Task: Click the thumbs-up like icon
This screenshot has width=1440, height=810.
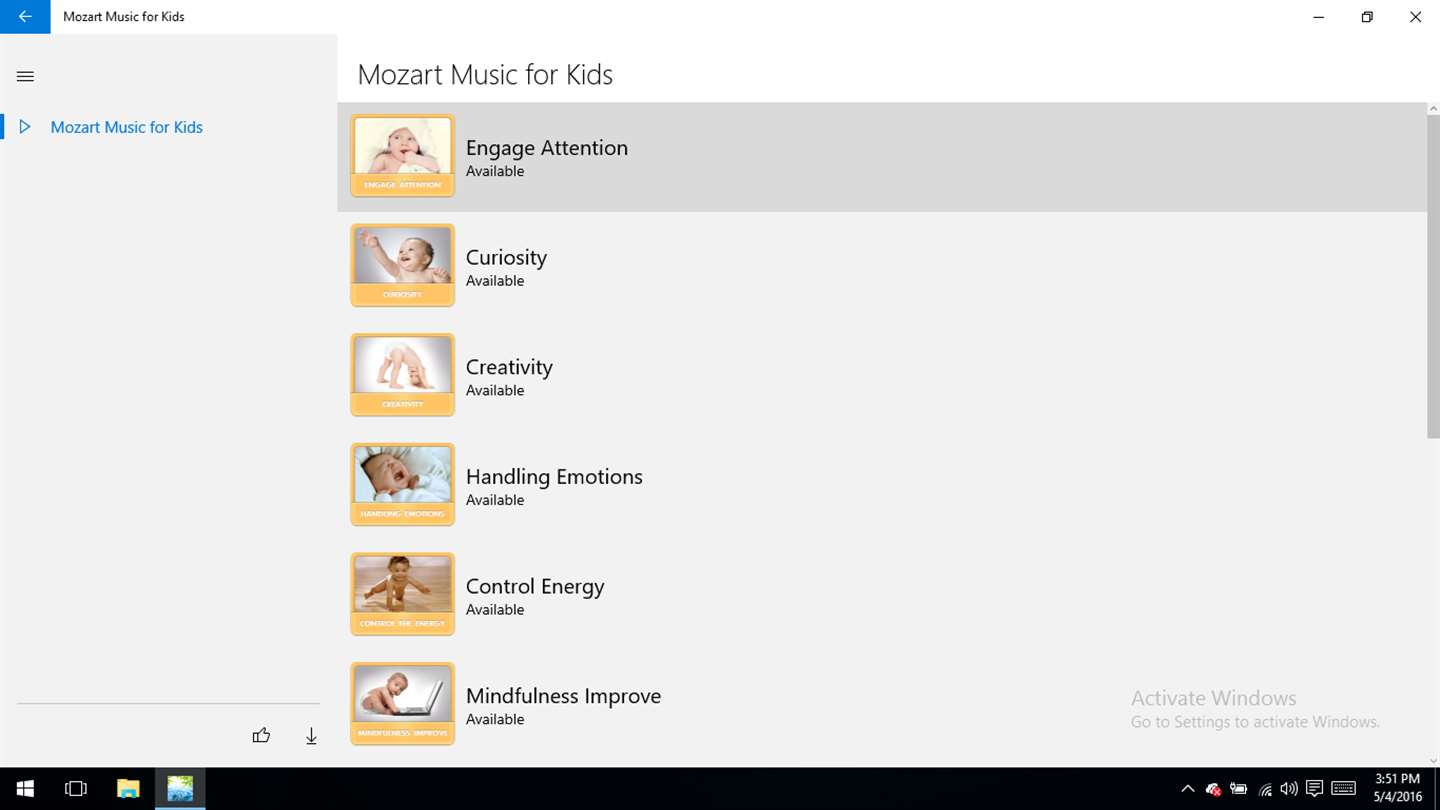Action: pyautogui.click(x=261, y=736)
